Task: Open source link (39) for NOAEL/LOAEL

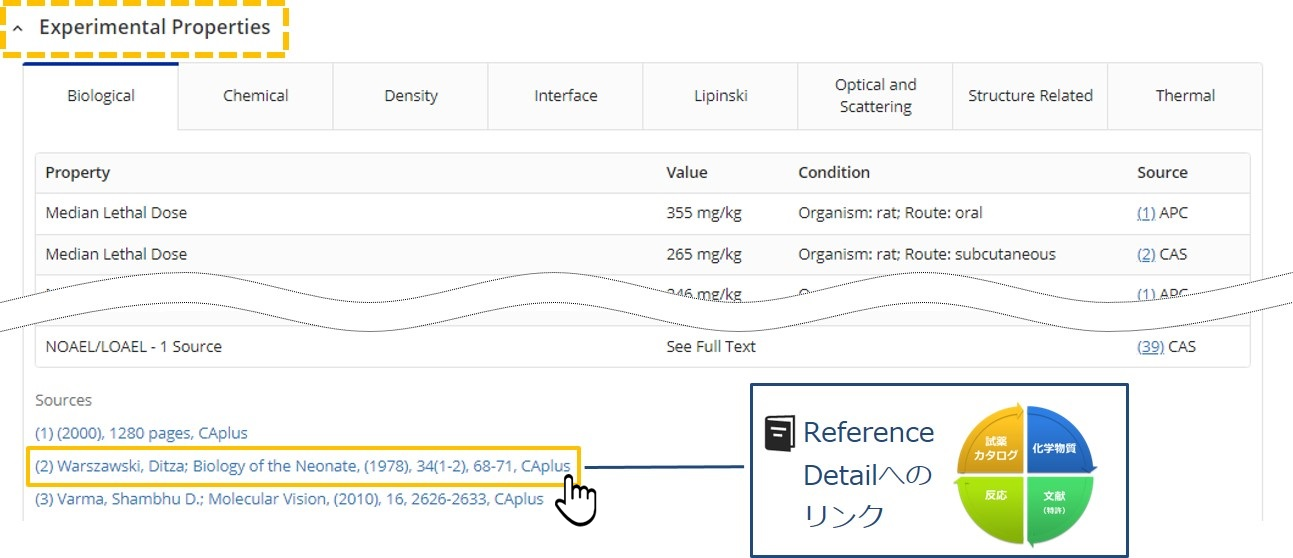Action: (1149, 347)
